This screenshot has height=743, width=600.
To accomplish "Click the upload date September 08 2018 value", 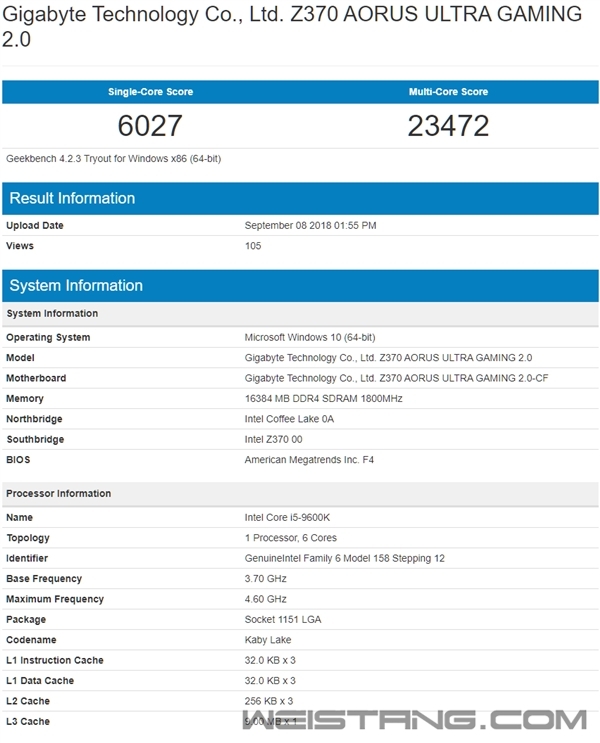I will point(310,226).
